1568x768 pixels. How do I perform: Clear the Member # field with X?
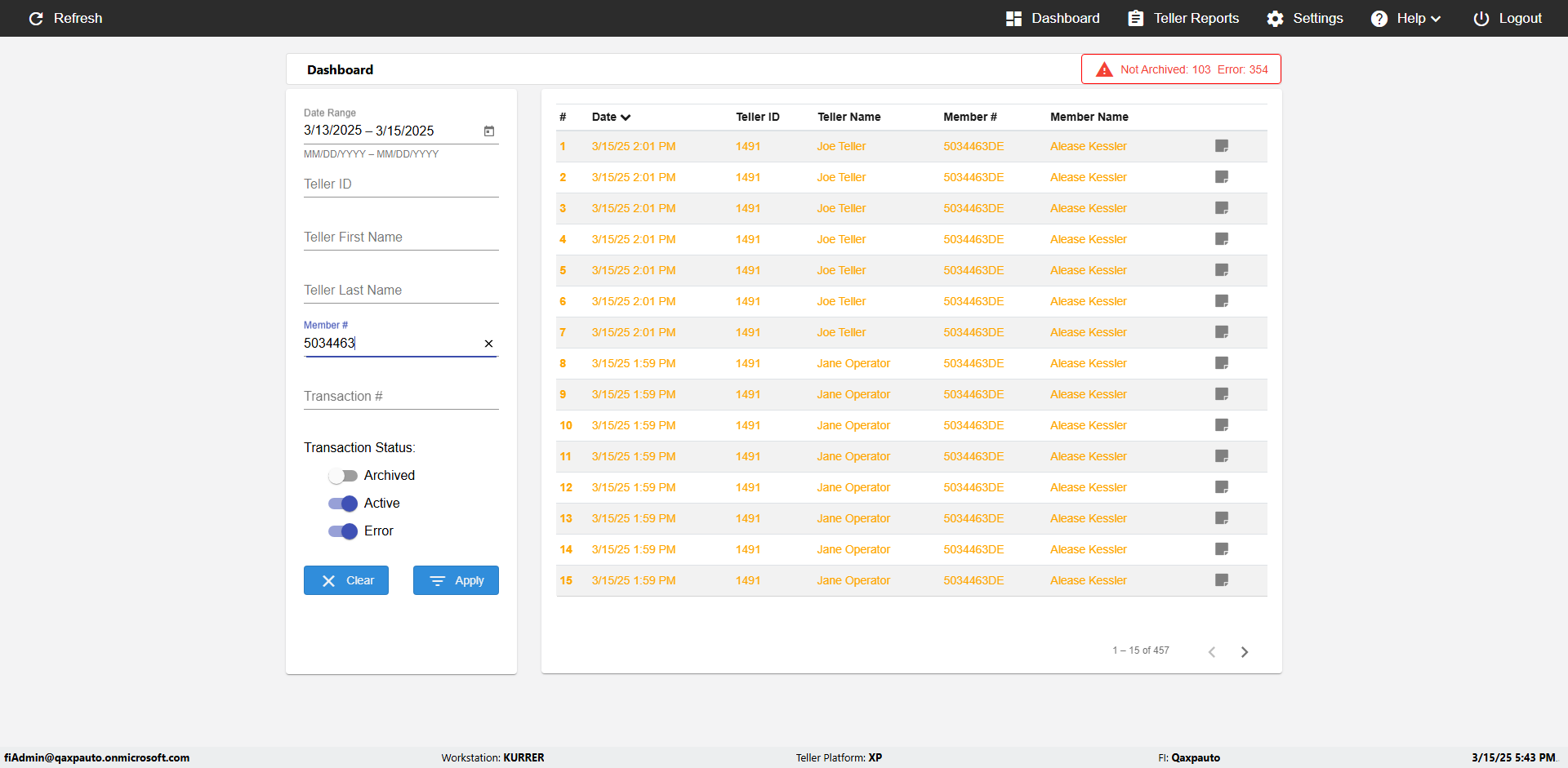click(488, 344)
